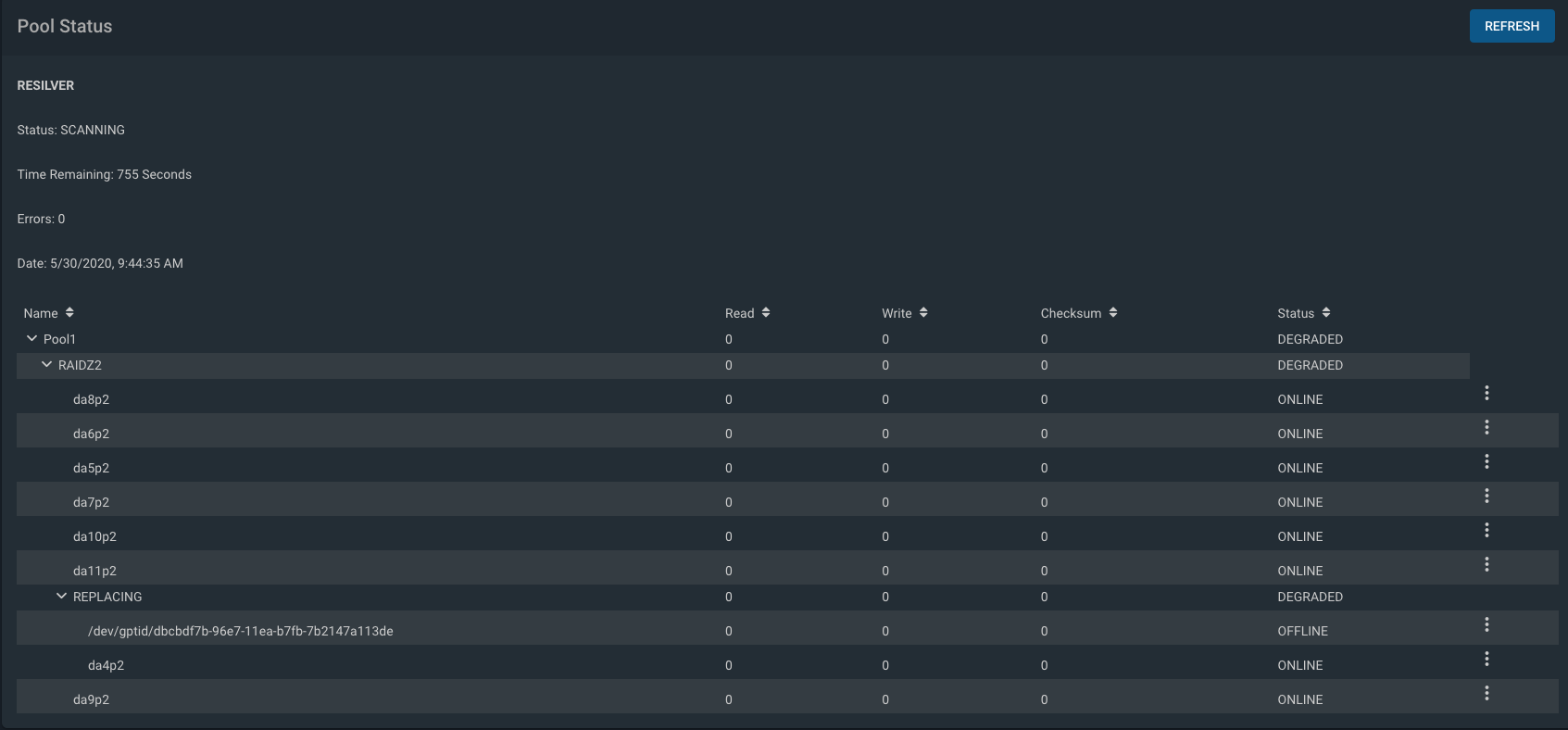
Task: Open three-dot menu for da7p2
Action: (1486, 496)
